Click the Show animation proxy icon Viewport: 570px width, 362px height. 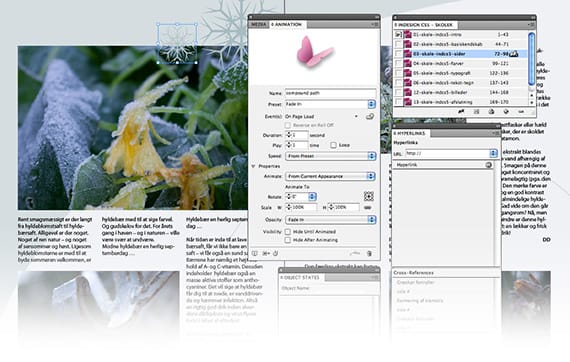point(266,253)
